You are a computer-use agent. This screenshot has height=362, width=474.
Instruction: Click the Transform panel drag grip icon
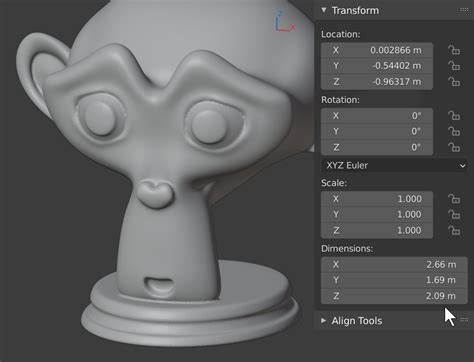point(464,10)
